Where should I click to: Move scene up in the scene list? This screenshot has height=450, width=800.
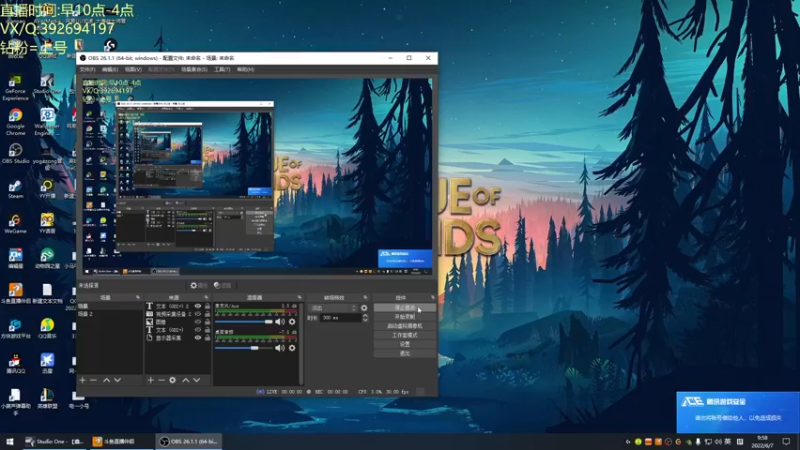coord(106,380)
